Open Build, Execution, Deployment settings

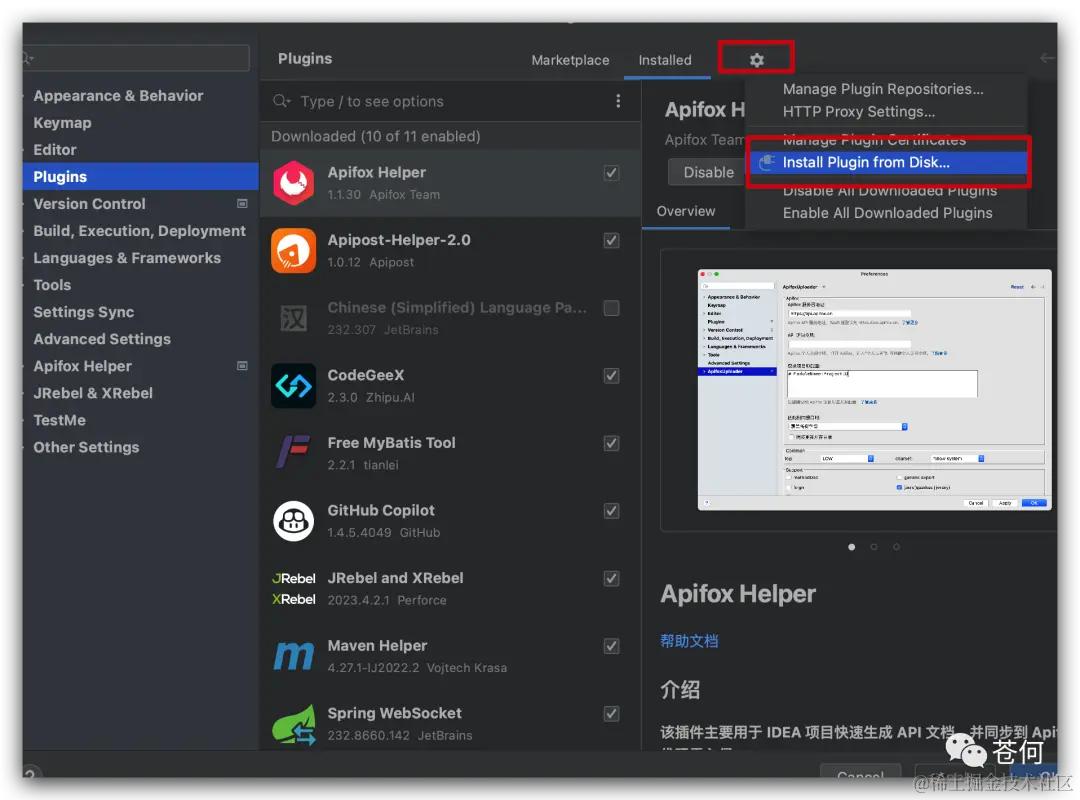141,231
